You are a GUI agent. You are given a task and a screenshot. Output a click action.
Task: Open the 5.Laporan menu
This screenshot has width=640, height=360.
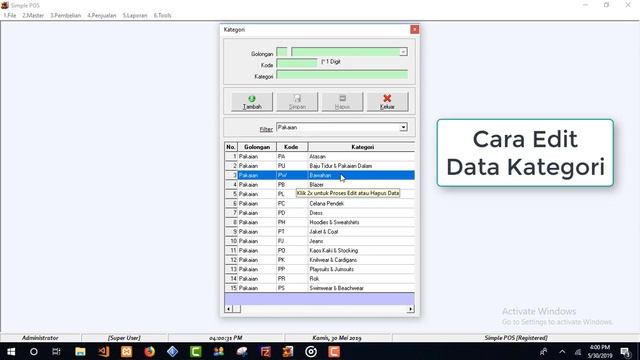point(135,16)
